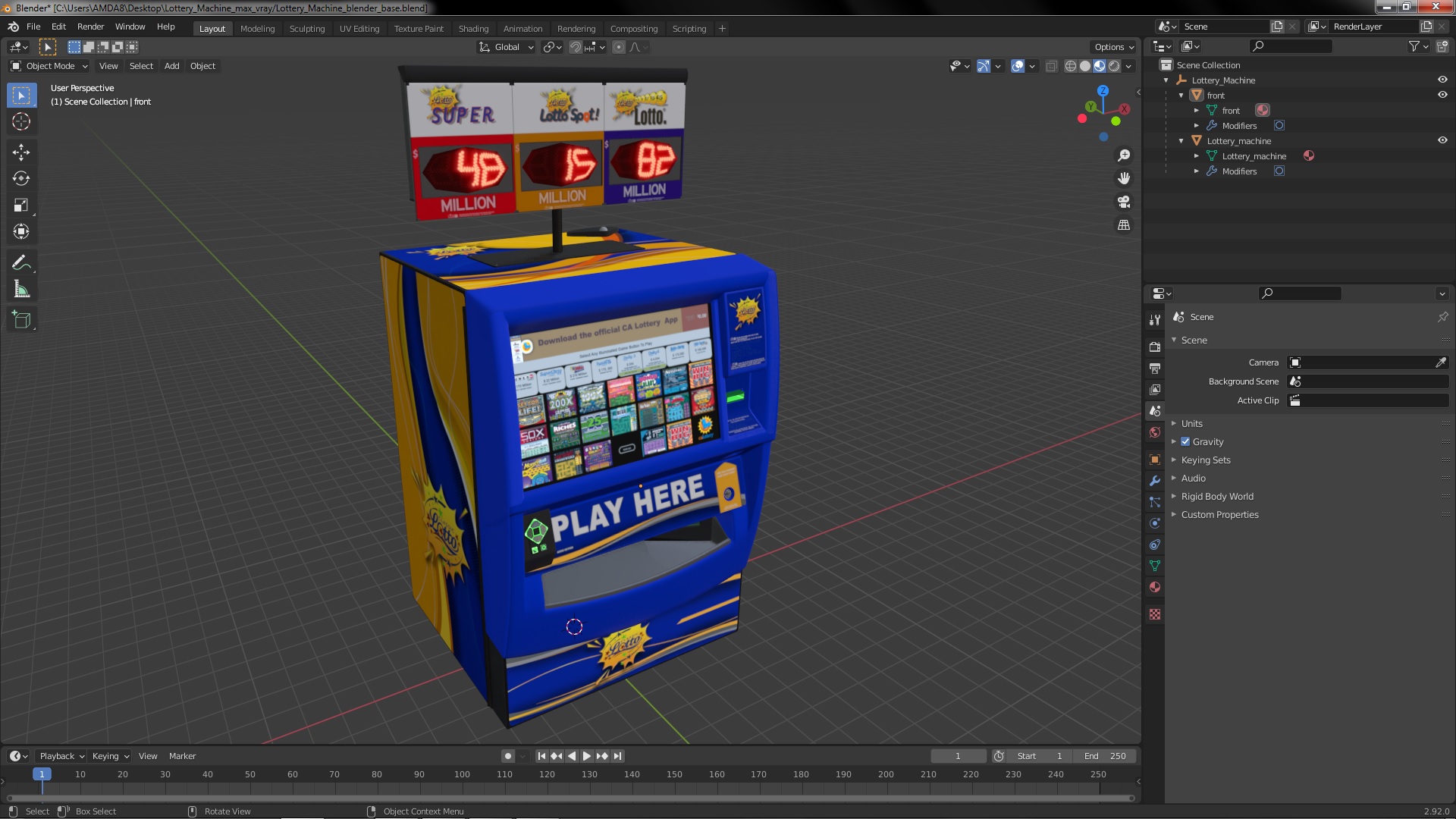
Task: Toggle X-ray mode
Action: point(1051,66)
